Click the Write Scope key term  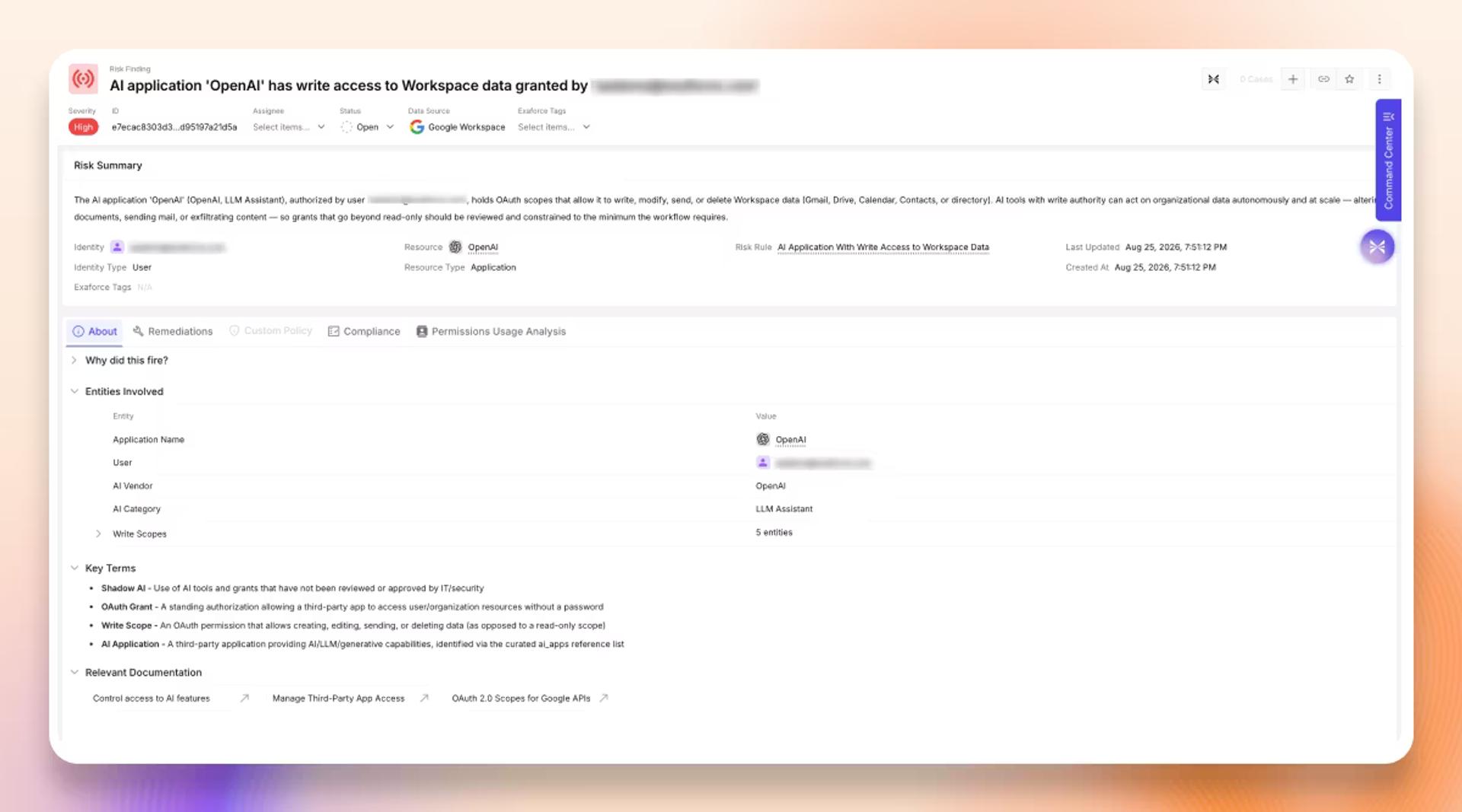(126, 626)
